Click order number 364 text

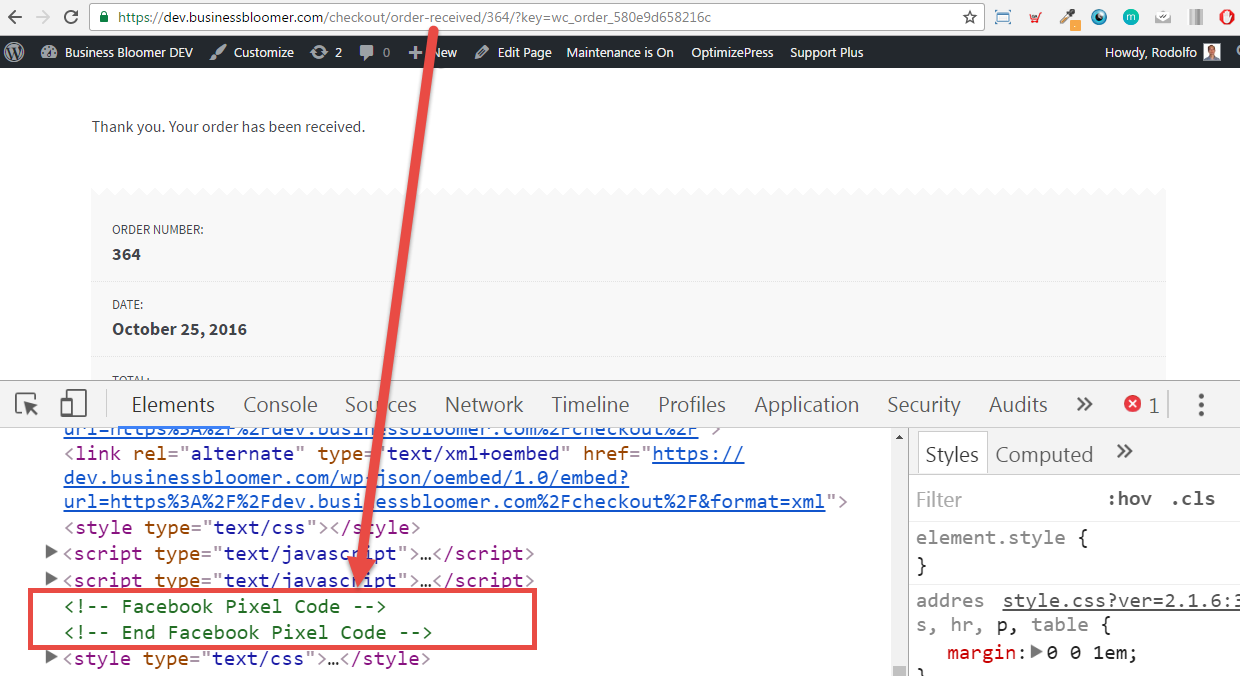point(126,254)
